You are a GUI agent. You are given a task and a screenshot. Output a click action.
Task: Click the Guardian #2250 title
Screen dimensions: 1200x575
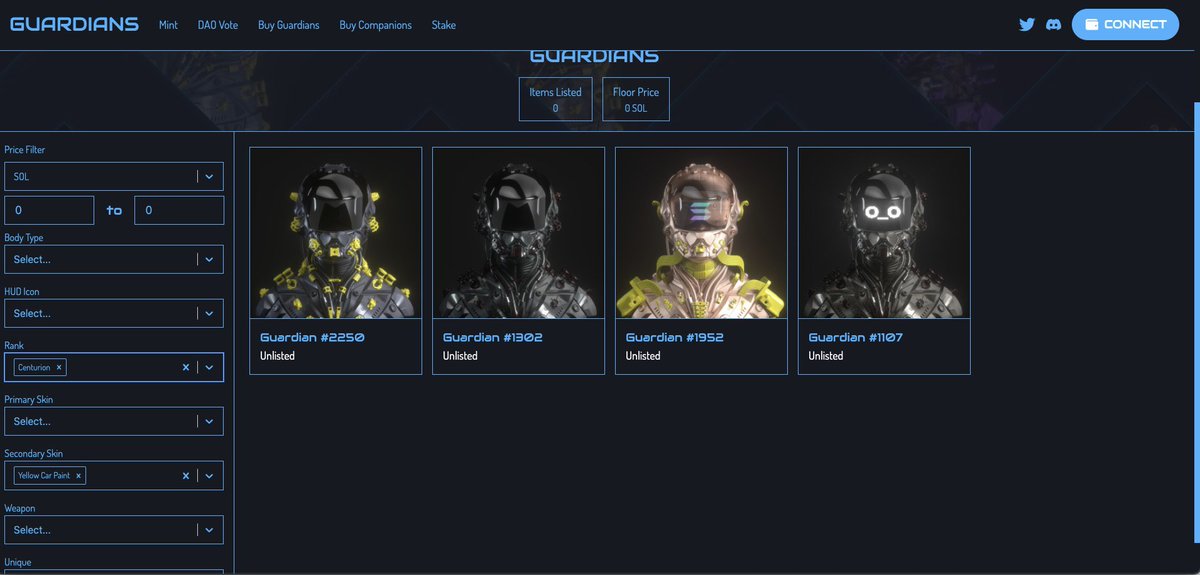coord(312,337)
